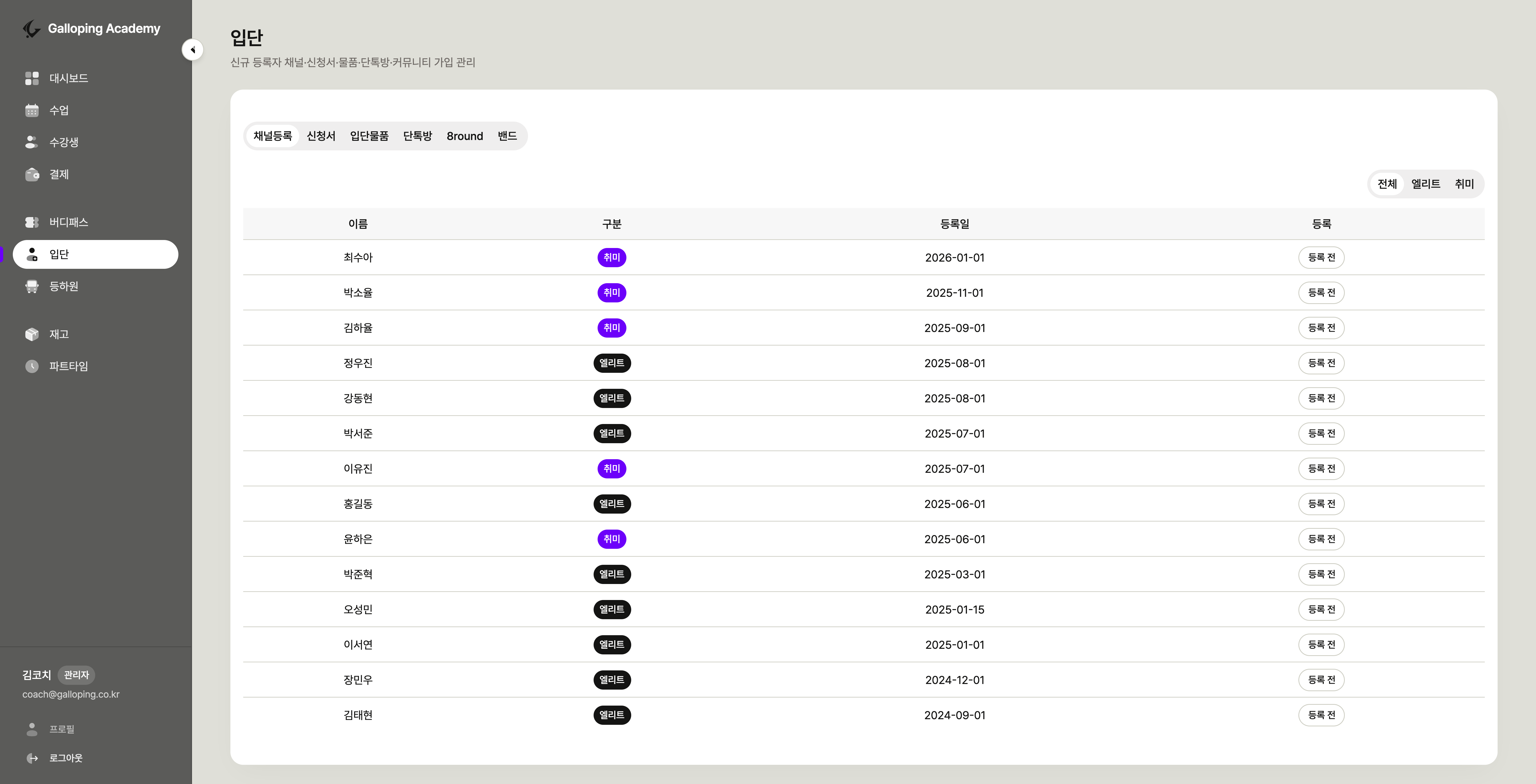Click 등록 전 button for 윤하은

tap(1321, 539)
